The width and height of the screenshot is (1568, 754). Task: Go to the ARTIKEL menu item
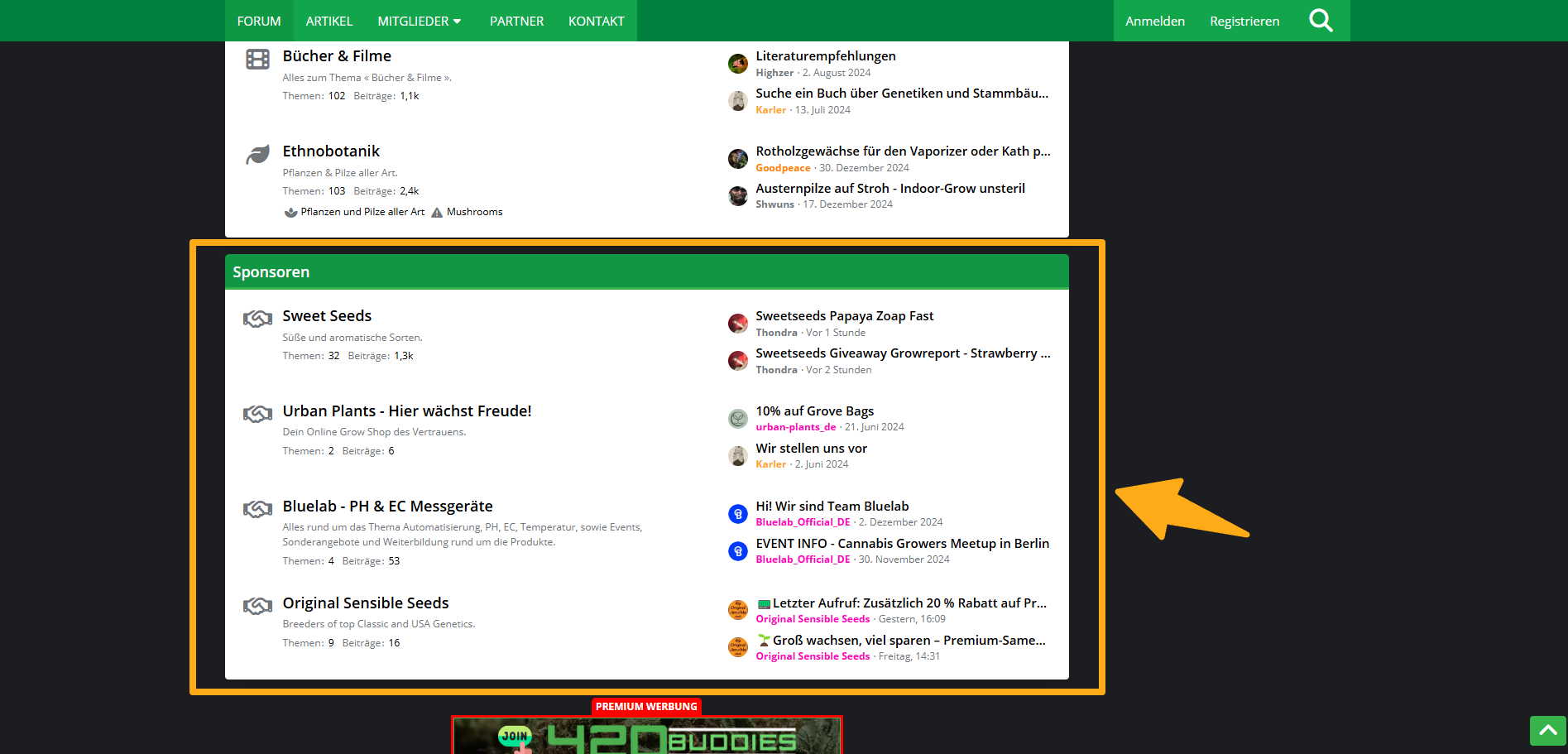tap(329, 21)
